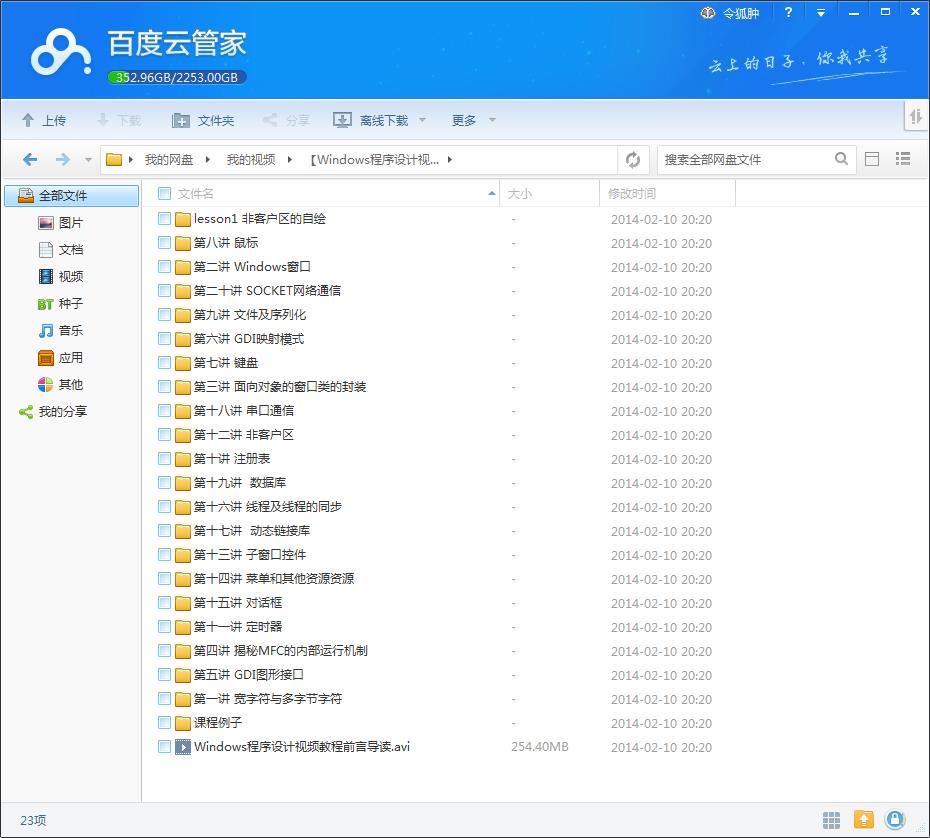Image resolution: width=930 pixels, height=838 pixels.
Task: Expand arrow after 我的视频 in path
Action: (x=289, y=159)
